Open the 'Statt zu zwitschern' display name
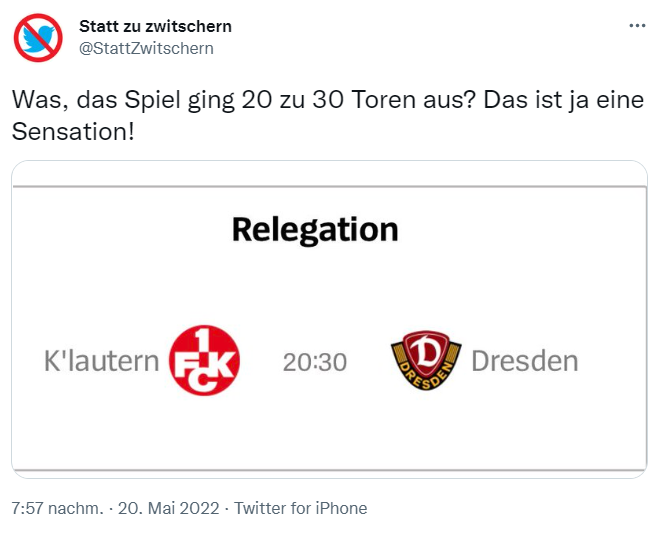This screenshot has width=661, height=535. 155,26
